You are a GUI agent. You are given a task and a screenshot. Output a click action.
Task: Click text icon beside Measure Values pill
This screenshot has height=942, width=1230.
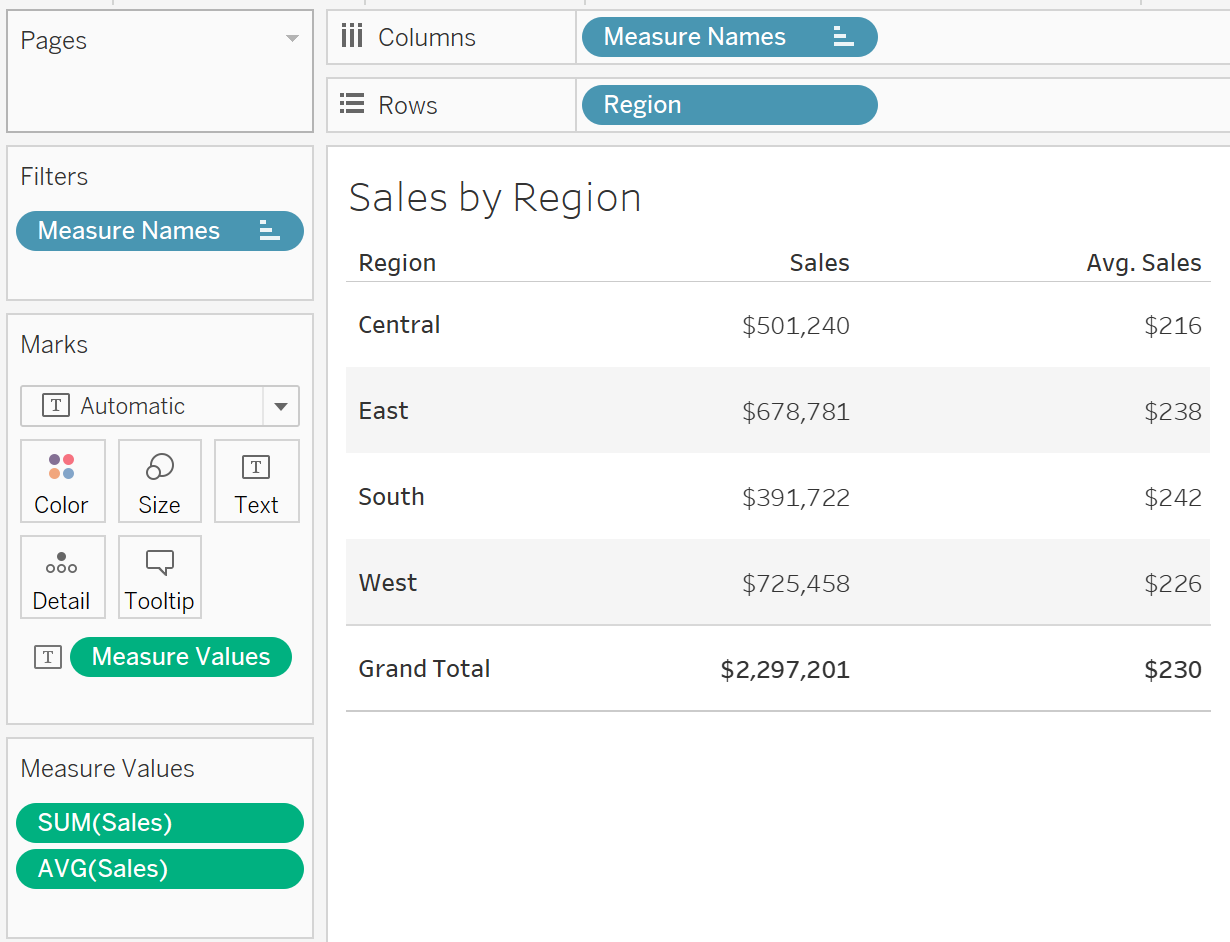48,657
